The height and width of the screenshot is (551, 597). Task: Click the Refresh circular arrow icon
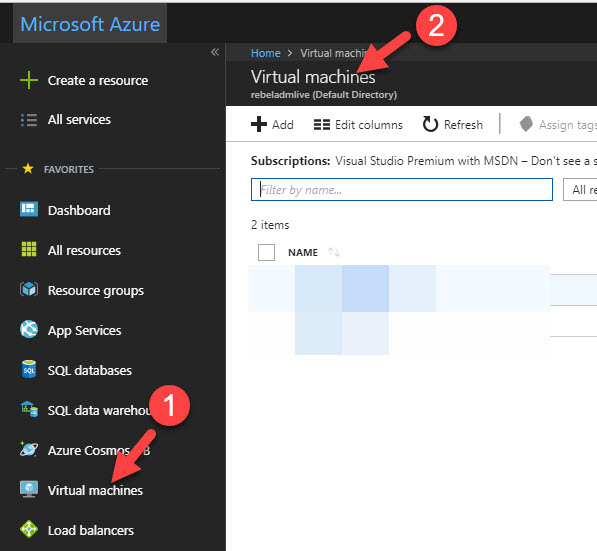[430, 124]
